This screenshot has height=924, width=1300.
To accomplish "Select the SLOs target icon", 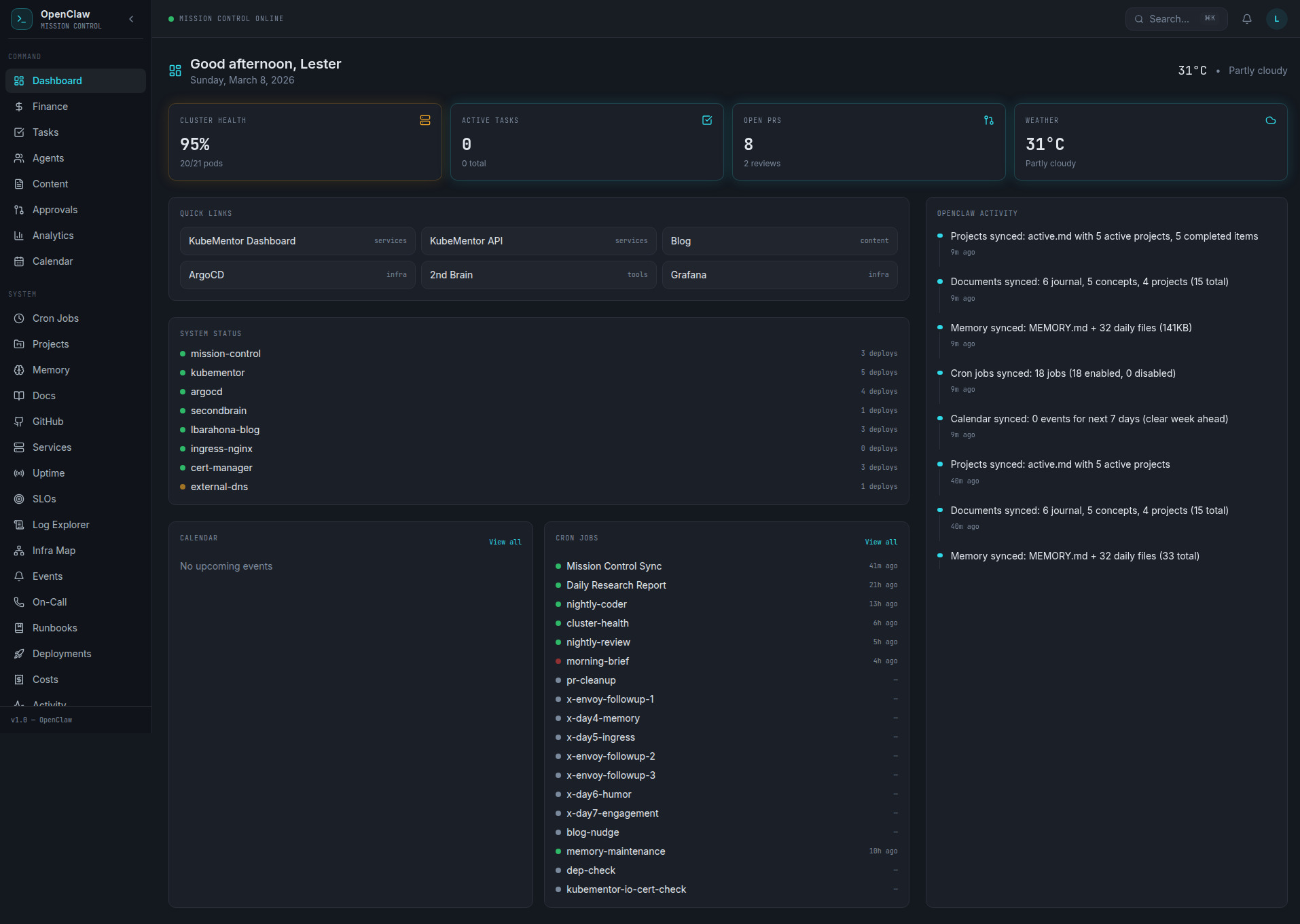I will point(20,499).
